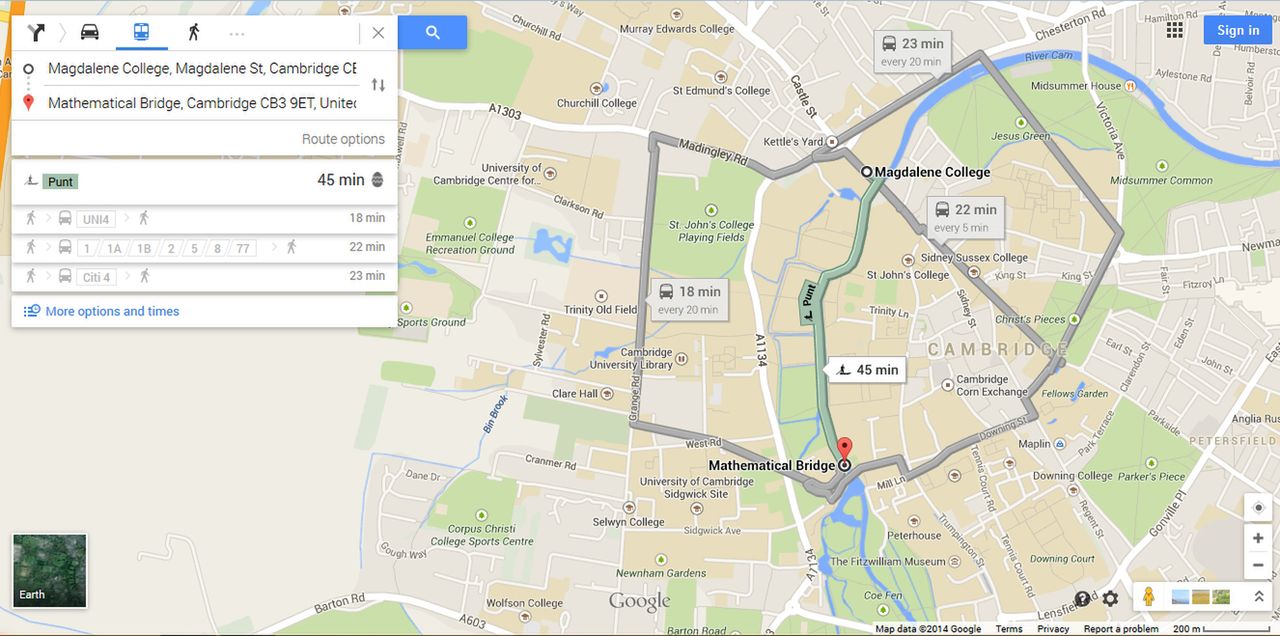Click Cambridge University Library marker
The width and height of the screenshot is (1280, 636).
pyautogui.click(x=681, y=358)
